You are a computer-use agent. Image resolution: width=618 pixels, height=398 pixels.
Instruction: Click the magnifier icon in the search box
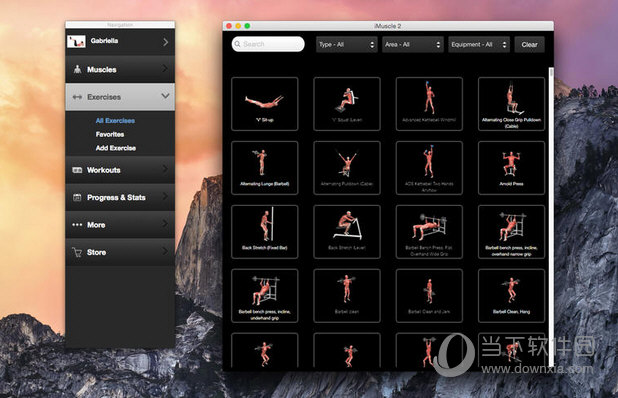tap(238, 44)
